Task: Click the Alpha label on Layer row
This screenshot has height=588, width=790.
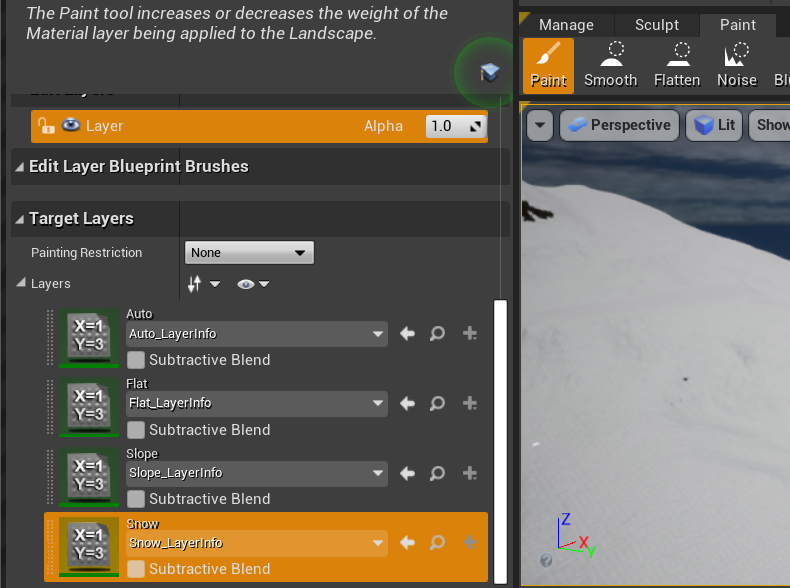Action: (x=383, y=126)
